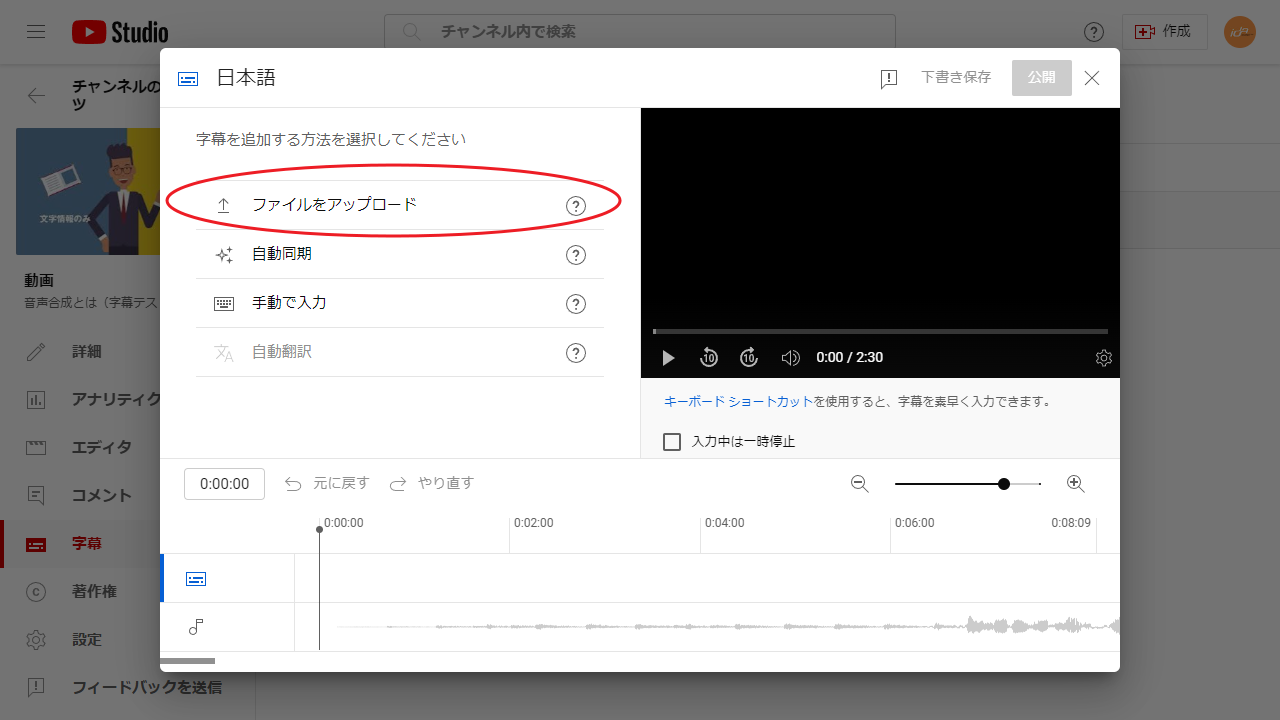
Task: Click the YouTube Studio logo
Action: click(x=120, y=32)
